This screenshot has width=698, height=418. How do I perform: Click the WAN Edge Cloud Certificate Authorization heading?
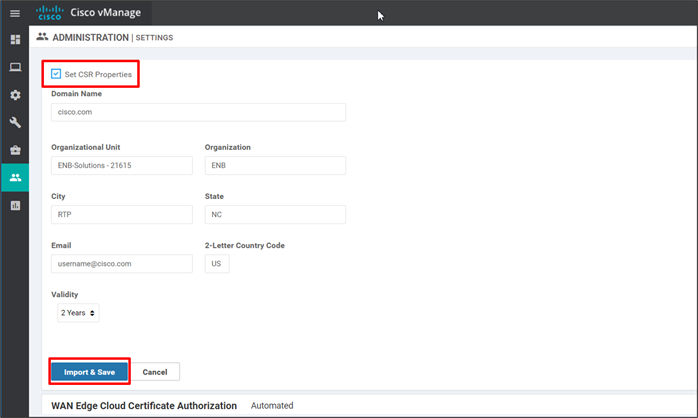tap(144, 406)
